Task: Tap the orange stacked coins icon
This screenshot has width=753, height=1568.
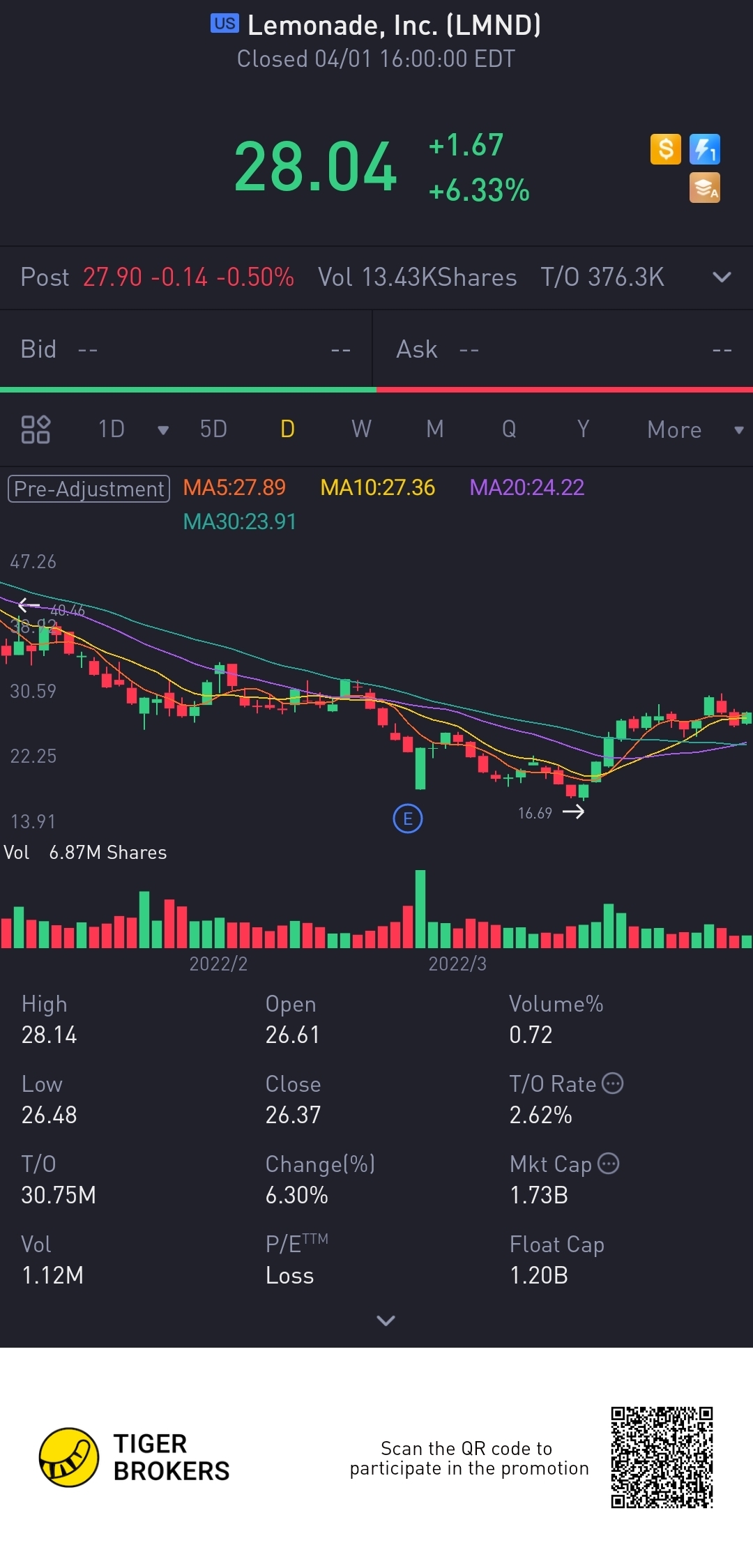Action: click(704, 188)
